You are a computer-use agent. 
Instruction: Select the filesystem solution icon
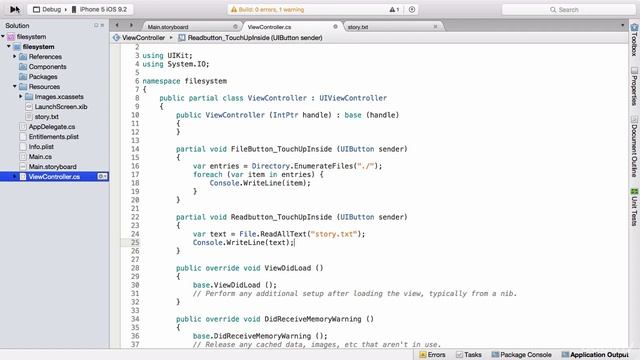[x=11, y=37]
